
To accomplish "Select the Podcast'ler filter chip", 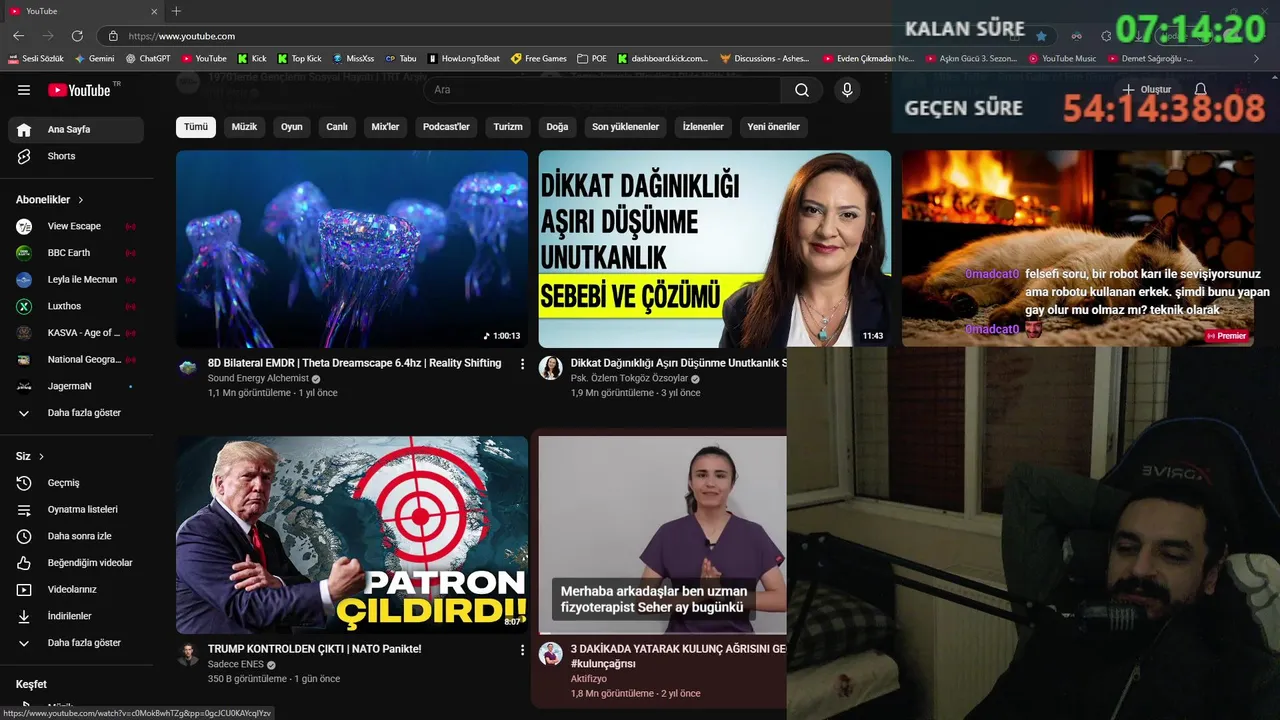I will click(x=446, y=127).
